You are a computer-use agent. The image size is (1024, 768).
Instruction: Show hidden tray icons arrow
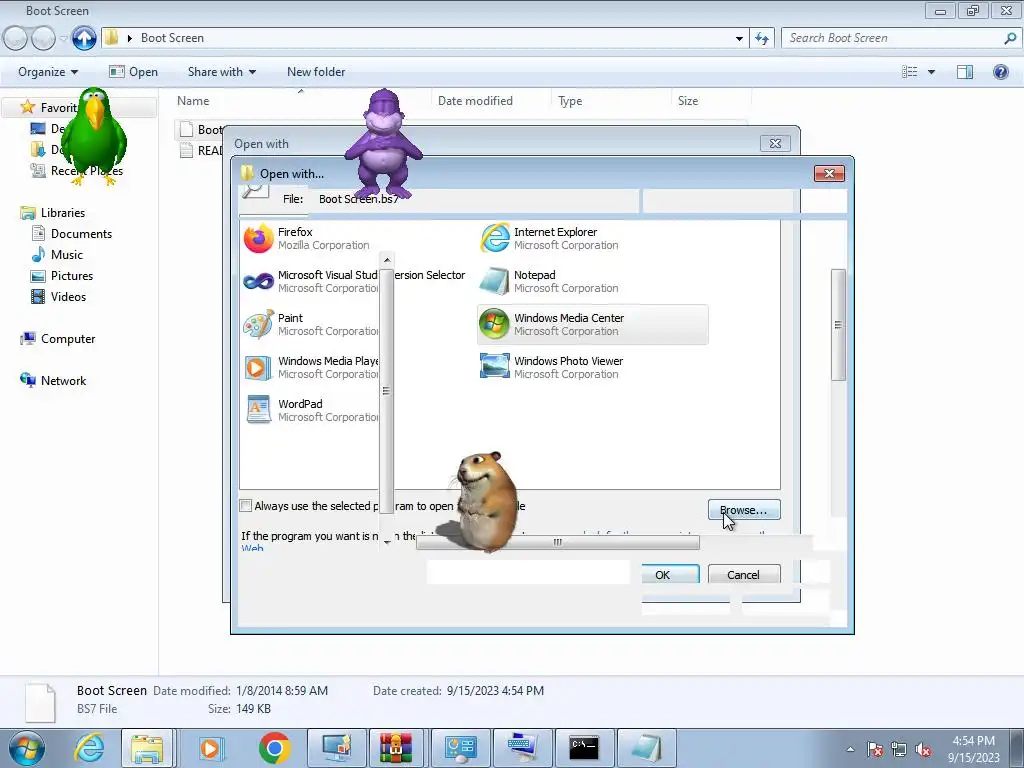click(850, 749)
